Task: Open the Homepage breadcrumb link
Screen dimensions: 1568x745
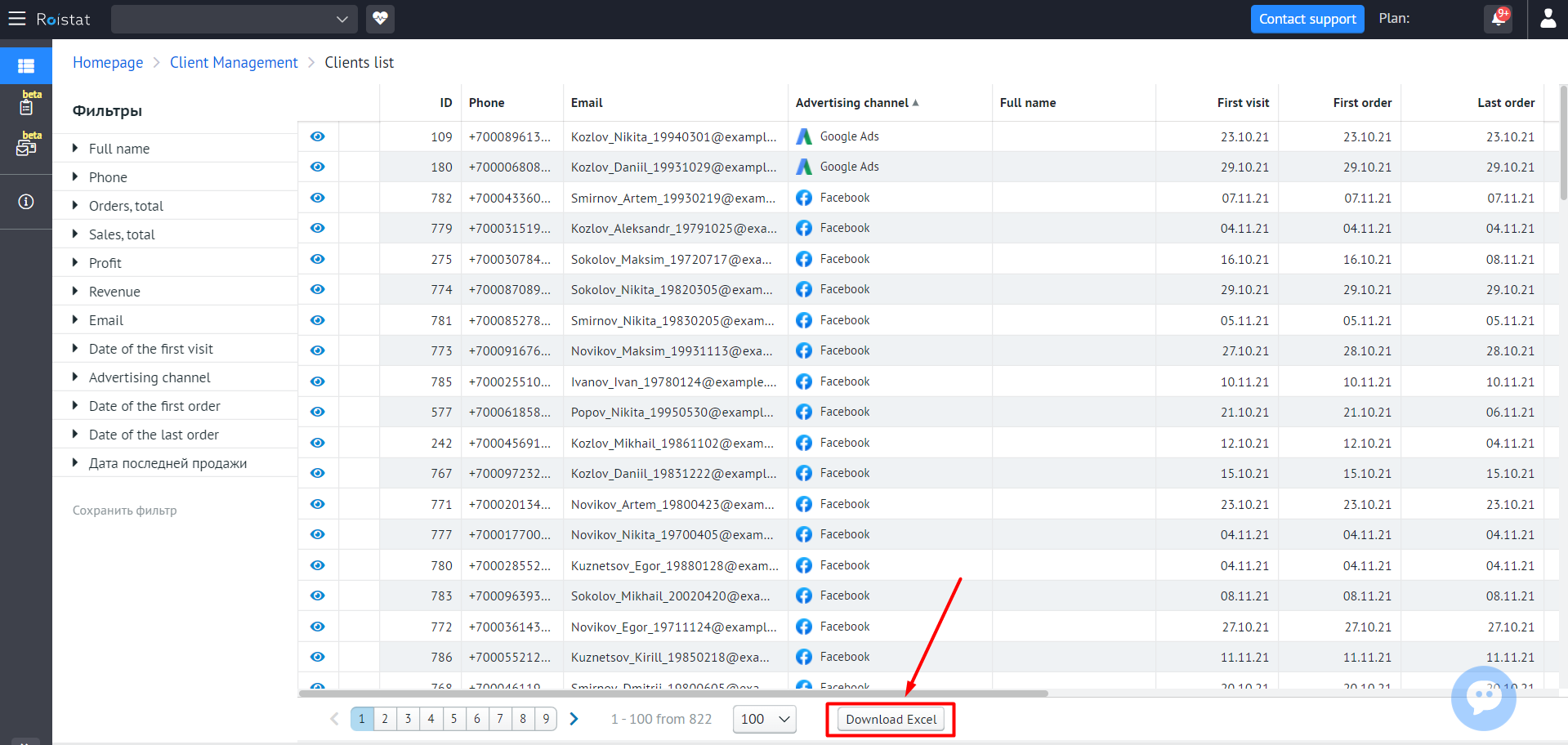Action: [x=108, y=63]
